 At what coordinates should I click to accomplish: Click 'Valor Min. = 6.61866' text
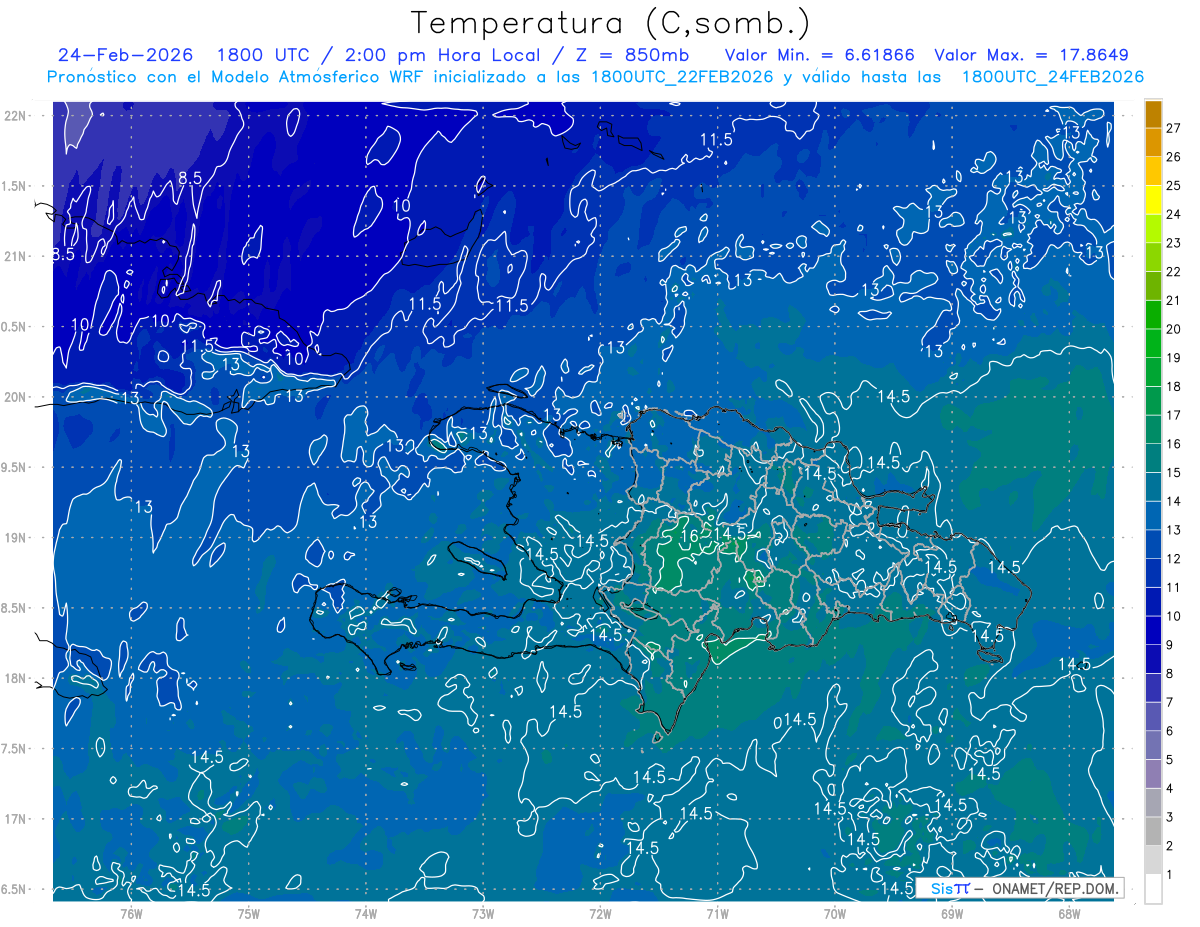click(x=820, y=55)
